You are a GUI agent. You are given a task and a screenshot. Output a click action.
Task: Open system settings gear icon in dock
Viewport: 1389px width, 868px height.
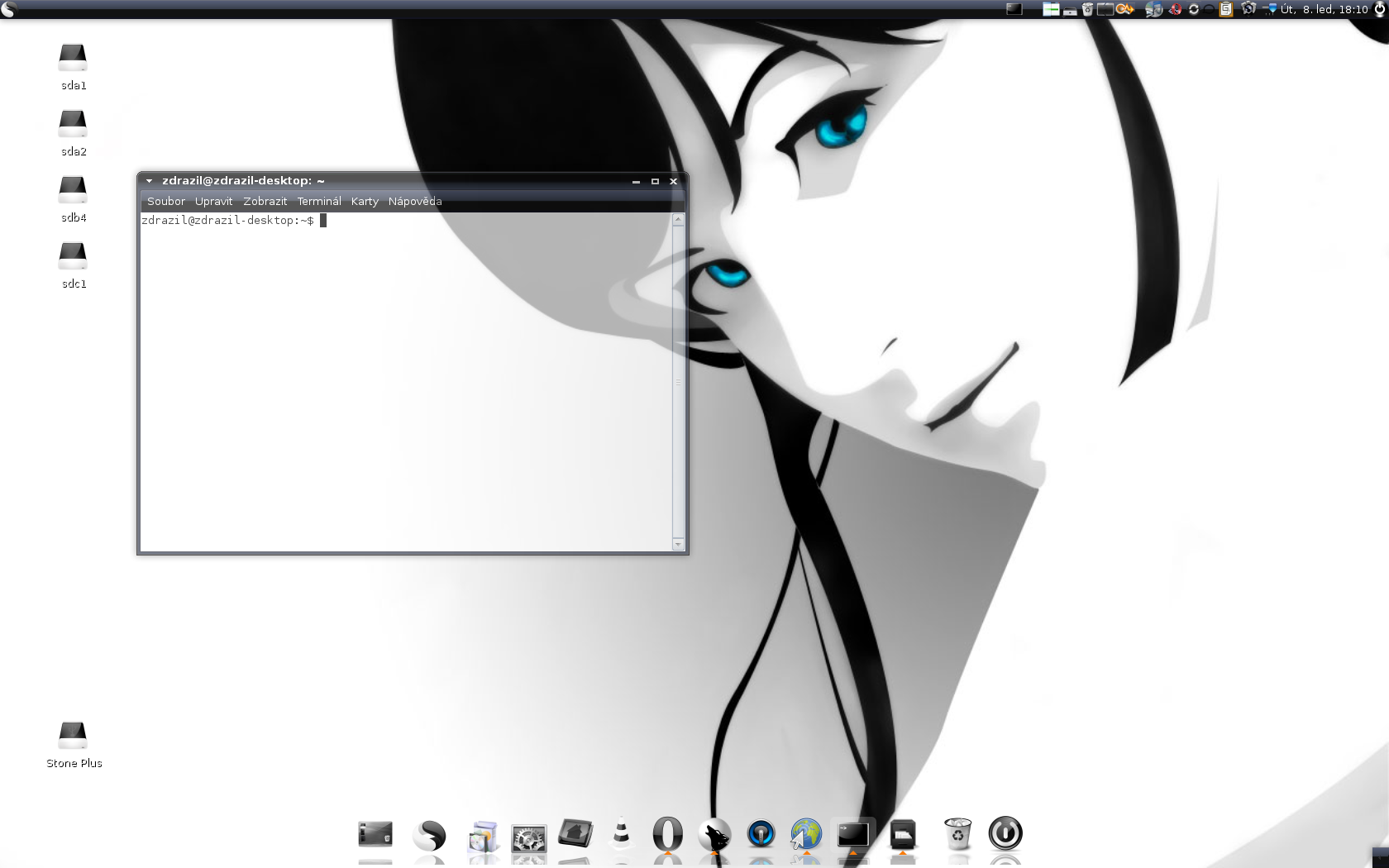pyautogui.click(x=528, y=837)
